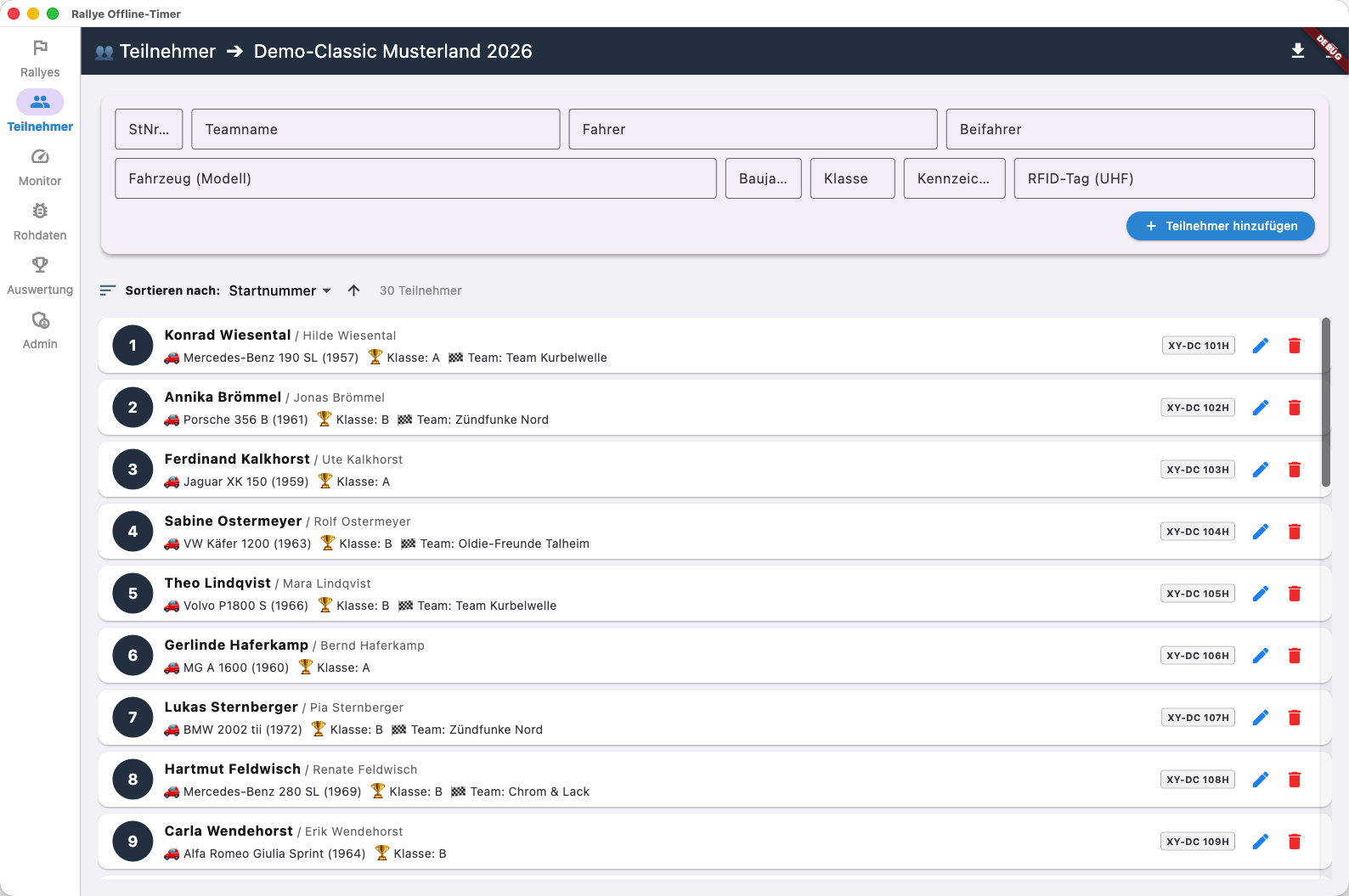Screen dimensions: 1349x896
Task: Delete participant Gerlinde Haferkamp
Action: 1295,656
